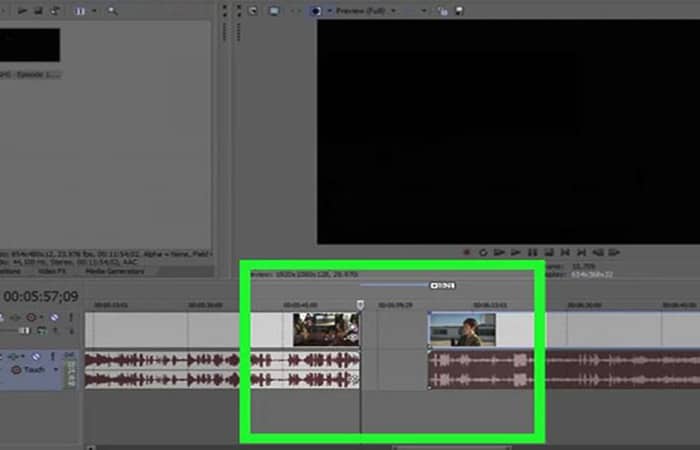Select the second video clip with man thumbnail
This screenshot has height=450, width=700.
tap(564, 329)
